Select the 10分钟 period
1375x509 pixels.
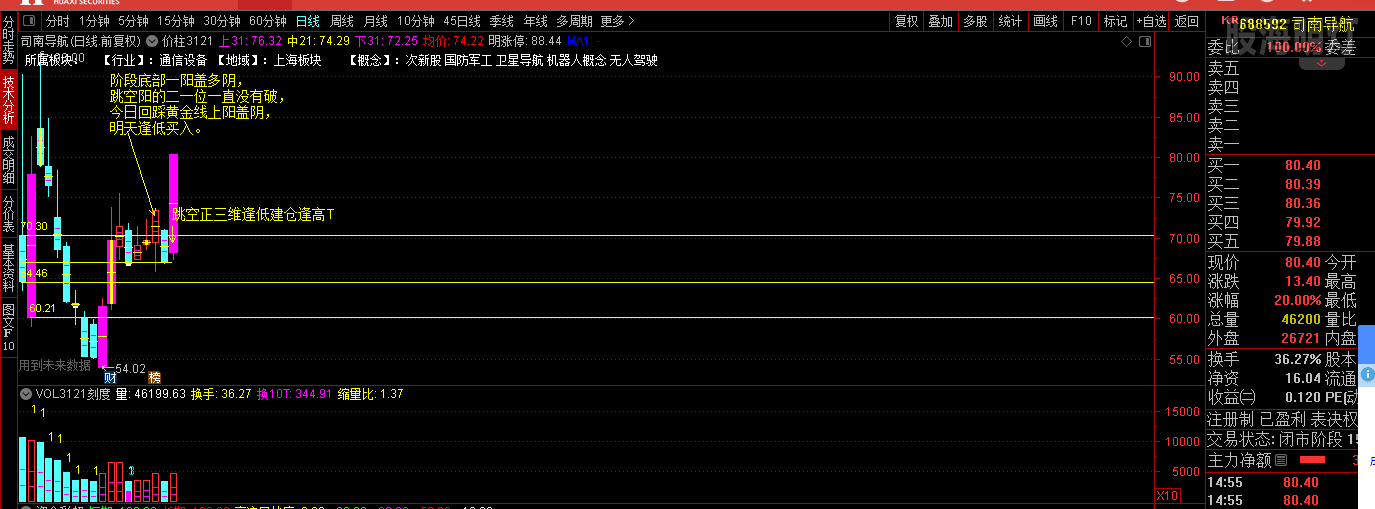415,21
